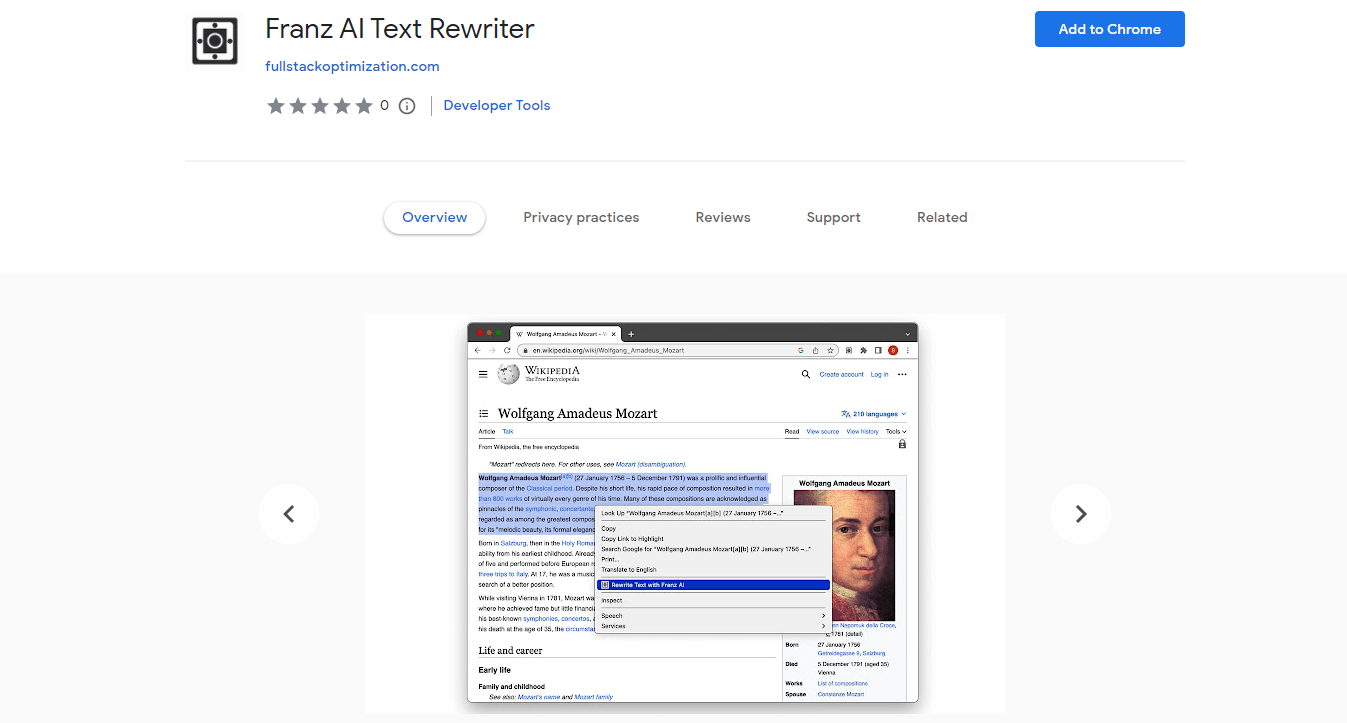Show the previous screenshot with left arrow

pyautogui.click(x=289, y=514)
